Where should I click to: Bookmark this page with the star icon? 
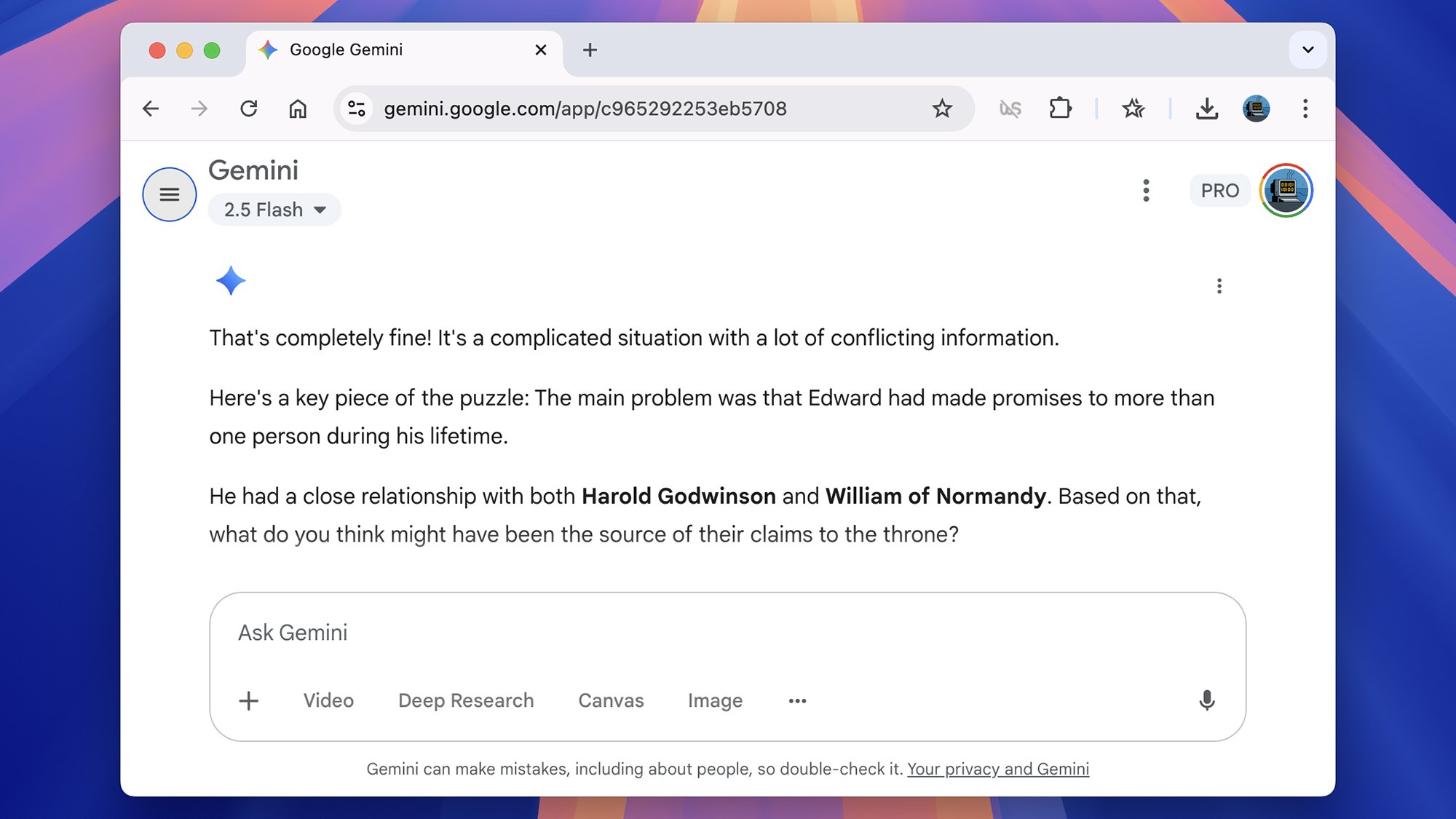pyautogui.click(x=942, y=108)
